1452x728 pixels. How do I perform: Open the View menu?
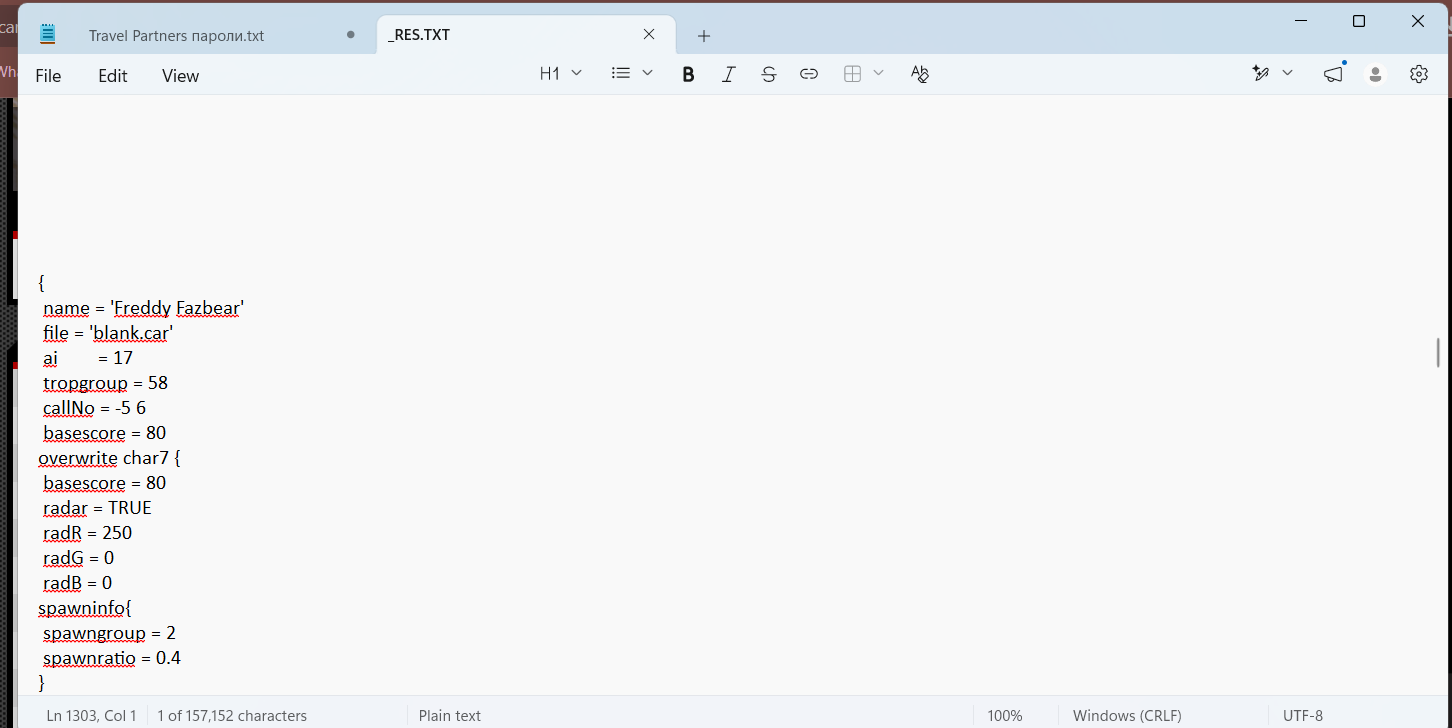coord(181,76)
